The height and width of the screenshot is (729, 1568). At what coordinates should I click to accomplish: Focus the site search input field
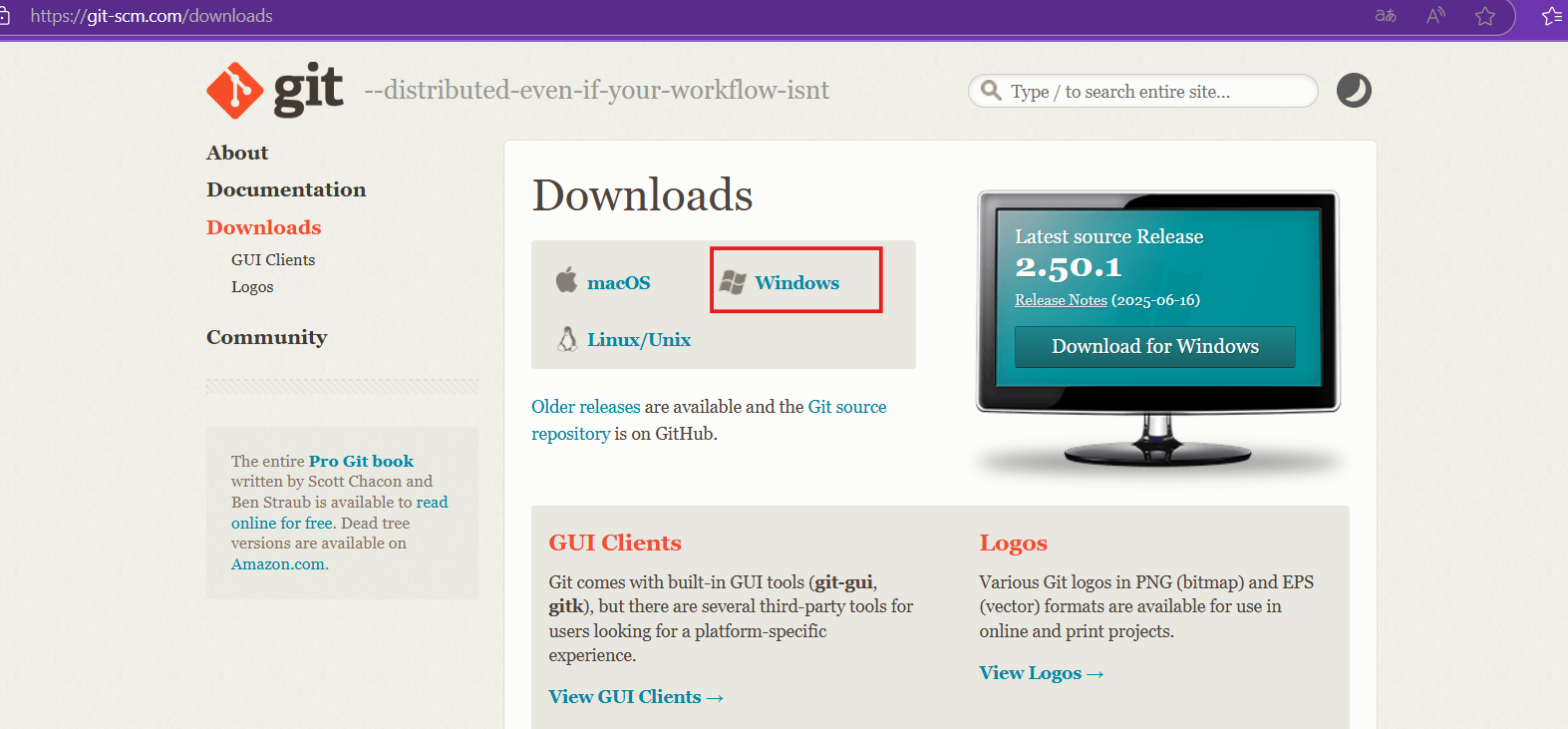pos(1143,91)
